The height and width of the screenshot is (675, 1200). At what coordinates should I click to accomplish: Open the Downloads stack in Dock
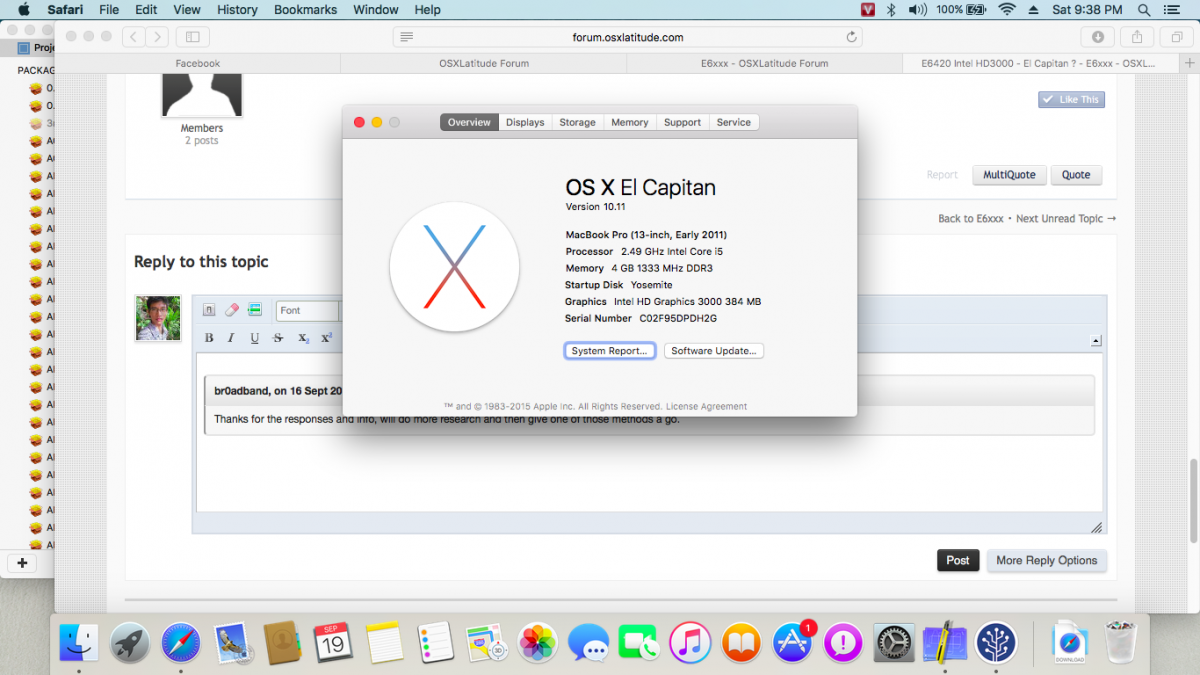(x=1069, y=641)
